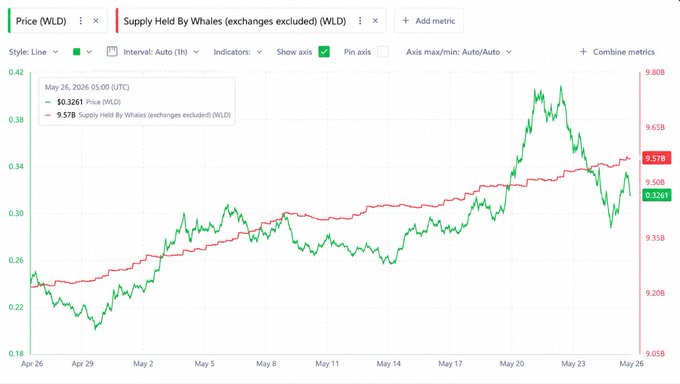Screen dimensions: 680x384
Task: Click the May 26, 2026 05:00 (UTC) timestamp
Action: 87,87
